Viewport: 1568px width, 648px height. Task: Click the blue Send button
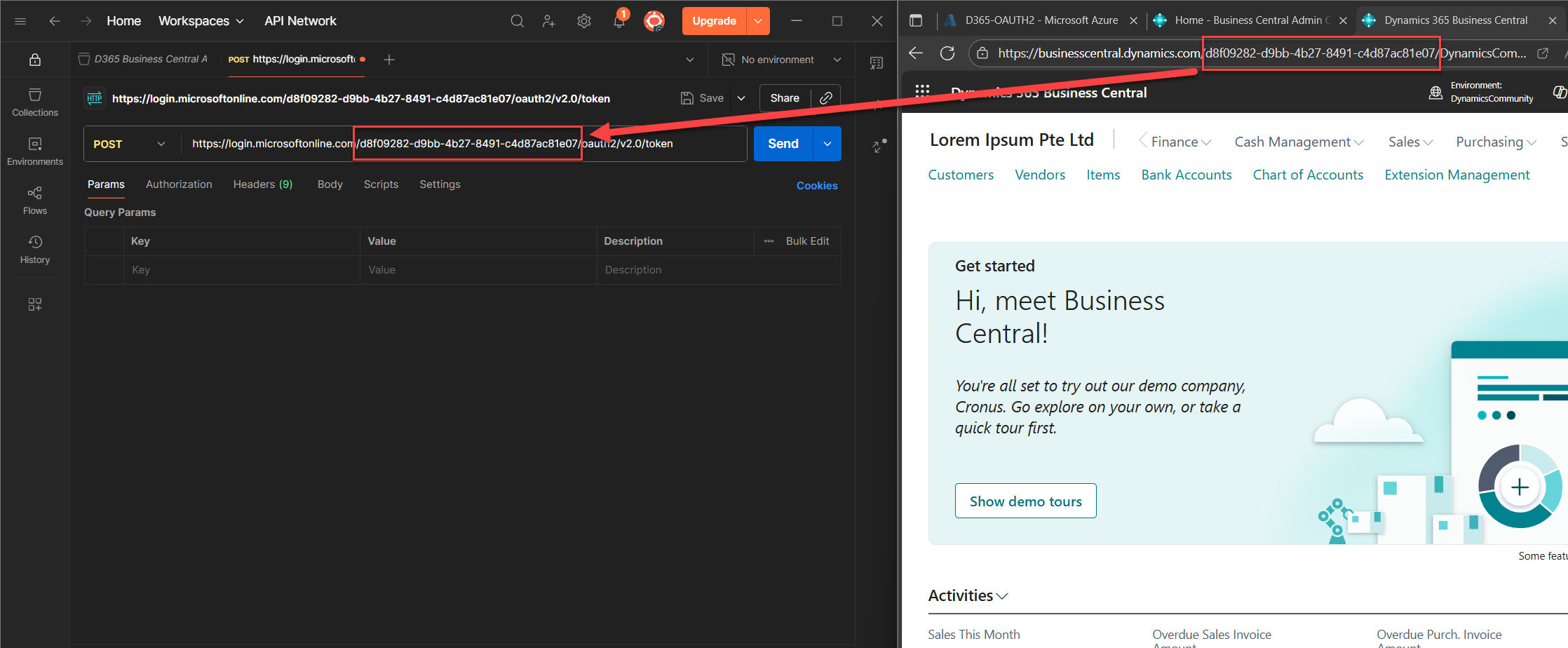[x=783, y=144]
